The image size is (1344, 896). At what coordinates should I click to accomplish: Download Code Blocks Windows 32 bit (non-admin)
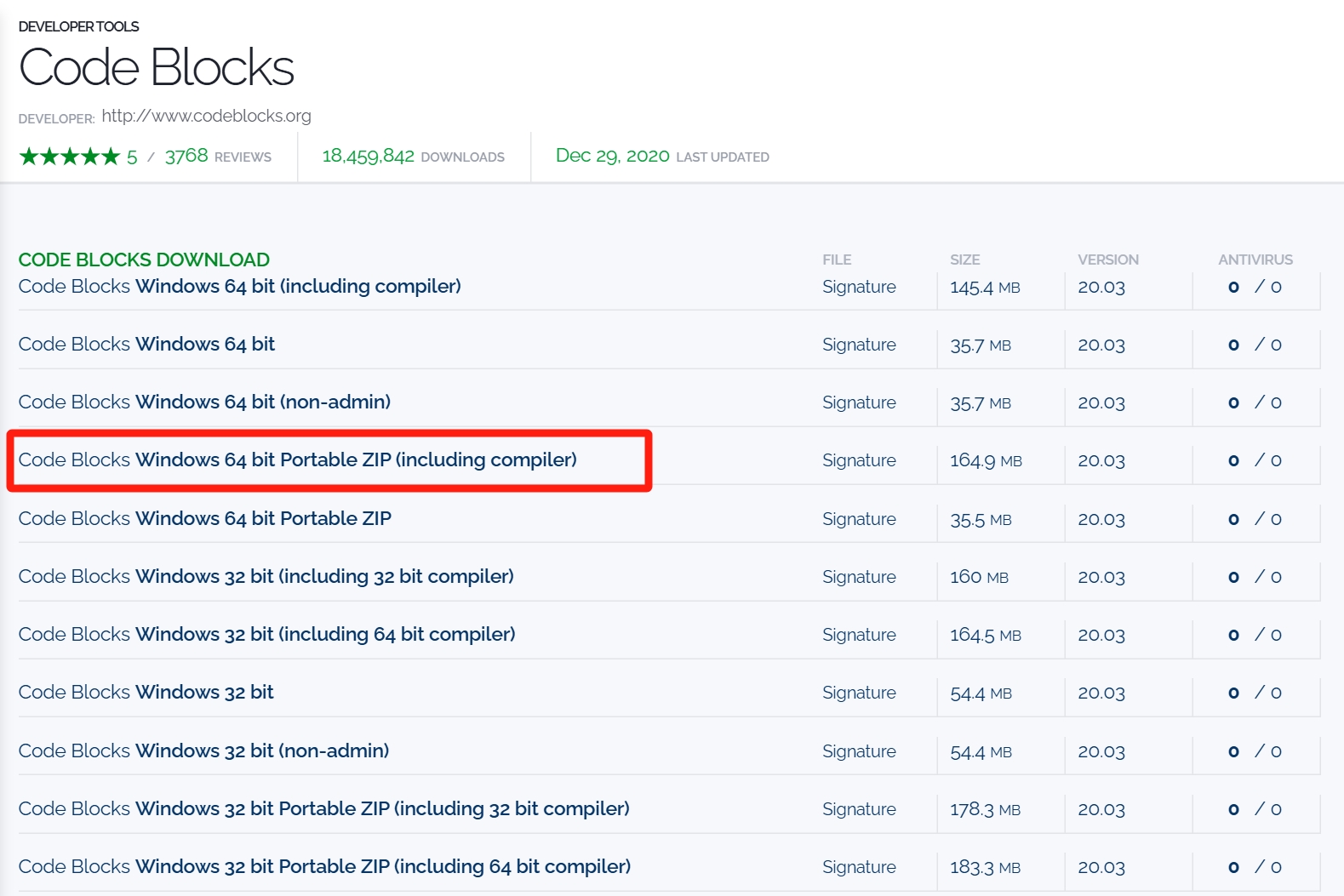click(x=204, y=751)
